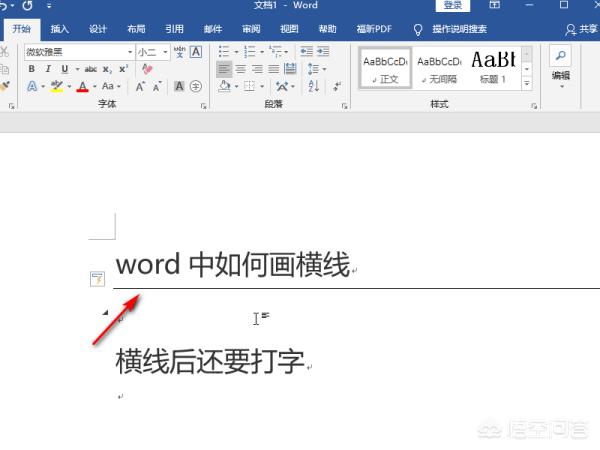Click the 登录 sign-in button
The height and width of the screenshot is (450, 600).
[x=453, y=5]
